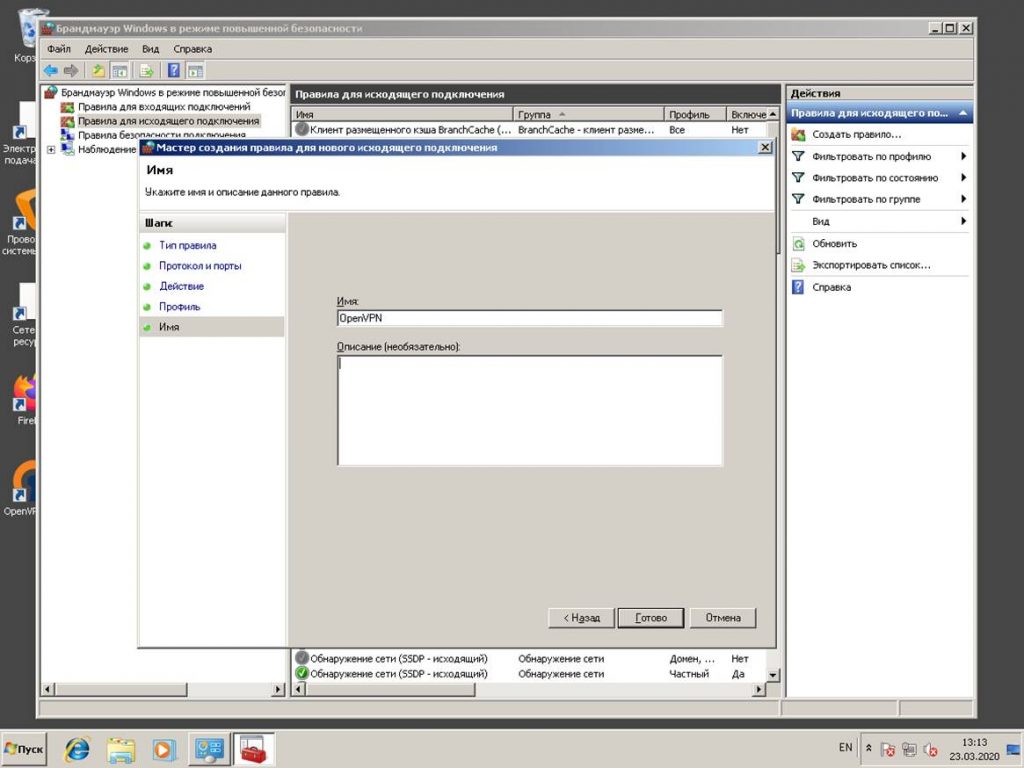Click rules list horizontal scrollbar right arrow
The image size is (1024, 768).
pos(760,689)
